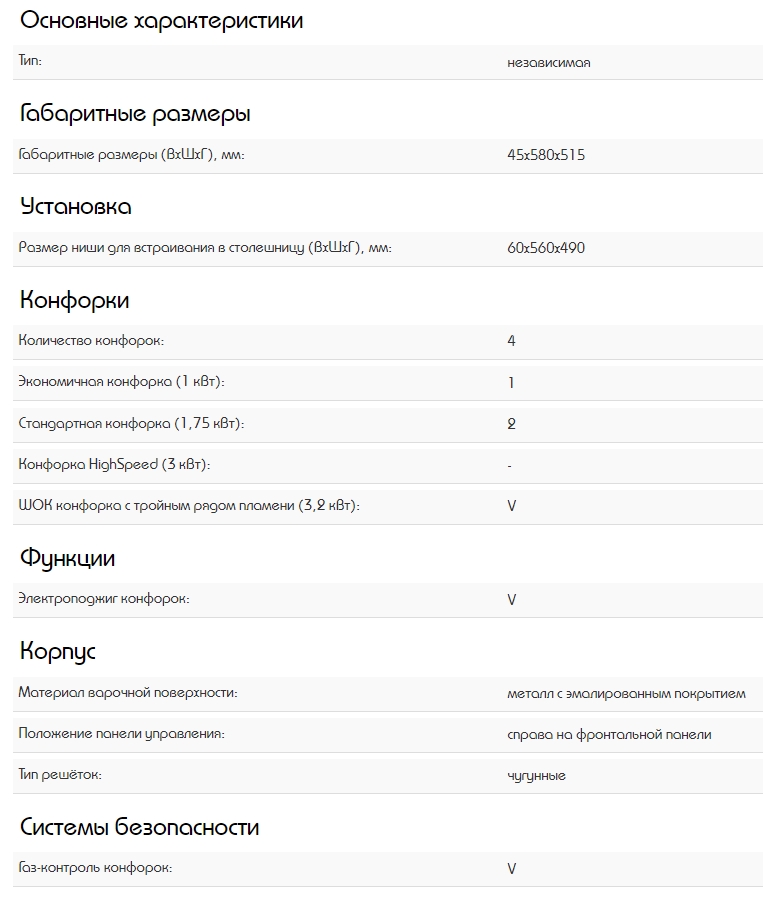Click the niche size value 60x560x490
763x900 pixels.
tap(546, 248)
